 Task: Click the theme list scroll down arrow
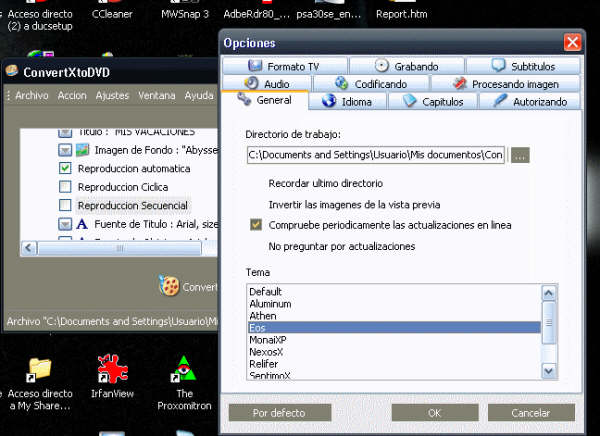tap(549, 371)
